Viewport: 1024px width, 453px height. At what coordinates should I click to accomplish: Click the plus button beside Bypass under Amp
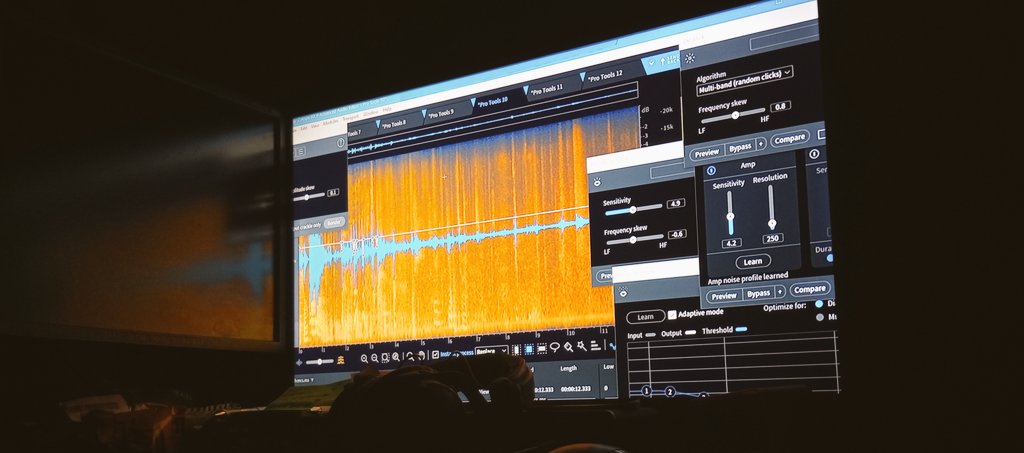[x=780, y=292]
